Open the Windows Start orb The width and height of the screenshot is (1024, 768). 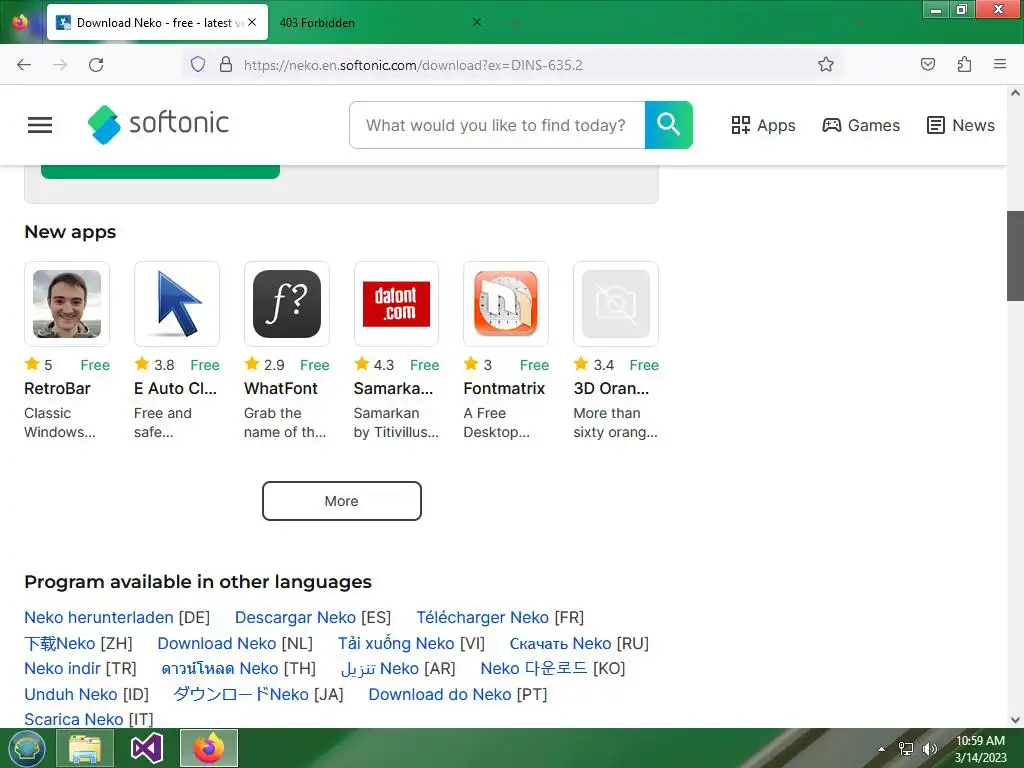(27, 748)
